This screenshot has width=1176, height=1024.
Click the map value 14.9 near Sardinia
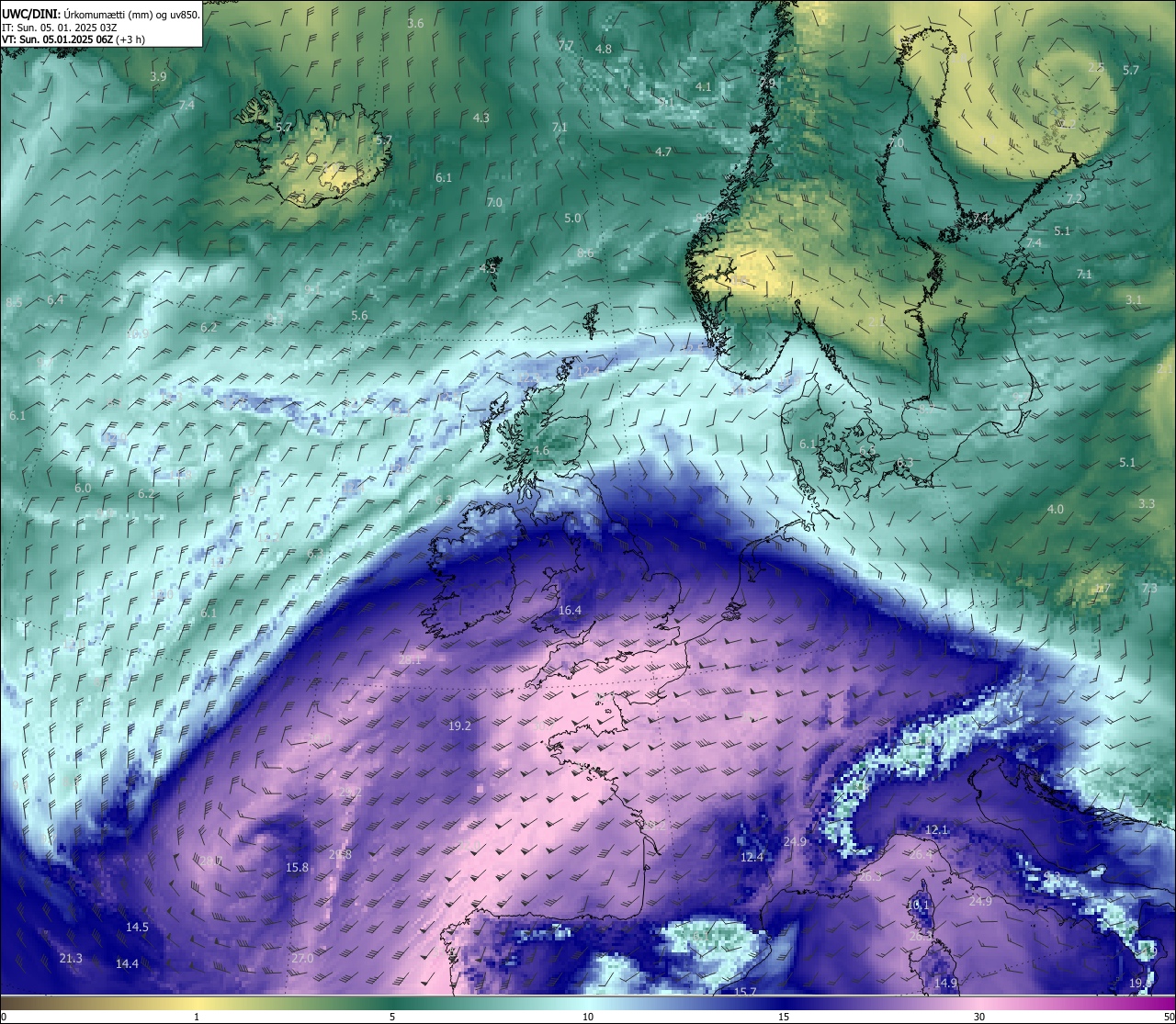pos(945,984)
